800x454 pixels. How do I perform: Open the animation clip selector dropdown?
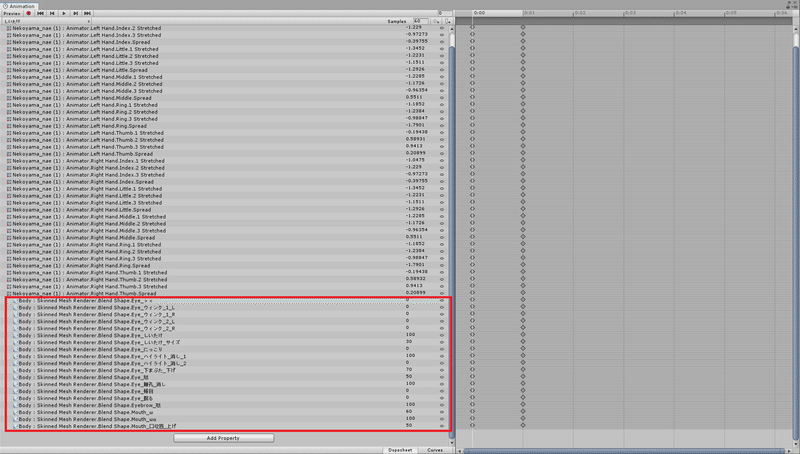click(46, 21)
